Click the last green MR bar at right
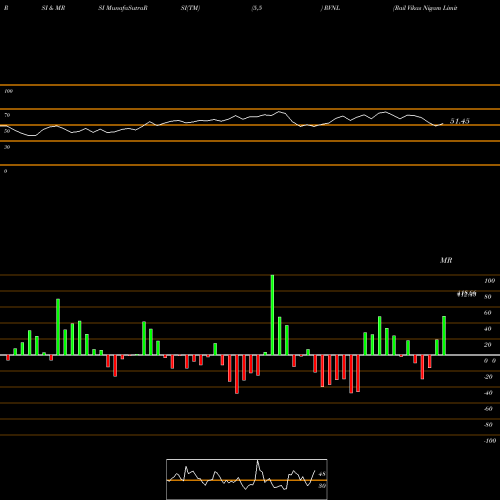Image resolution: width=500 pixels, height=500 pixels. [x=444, y=336]
